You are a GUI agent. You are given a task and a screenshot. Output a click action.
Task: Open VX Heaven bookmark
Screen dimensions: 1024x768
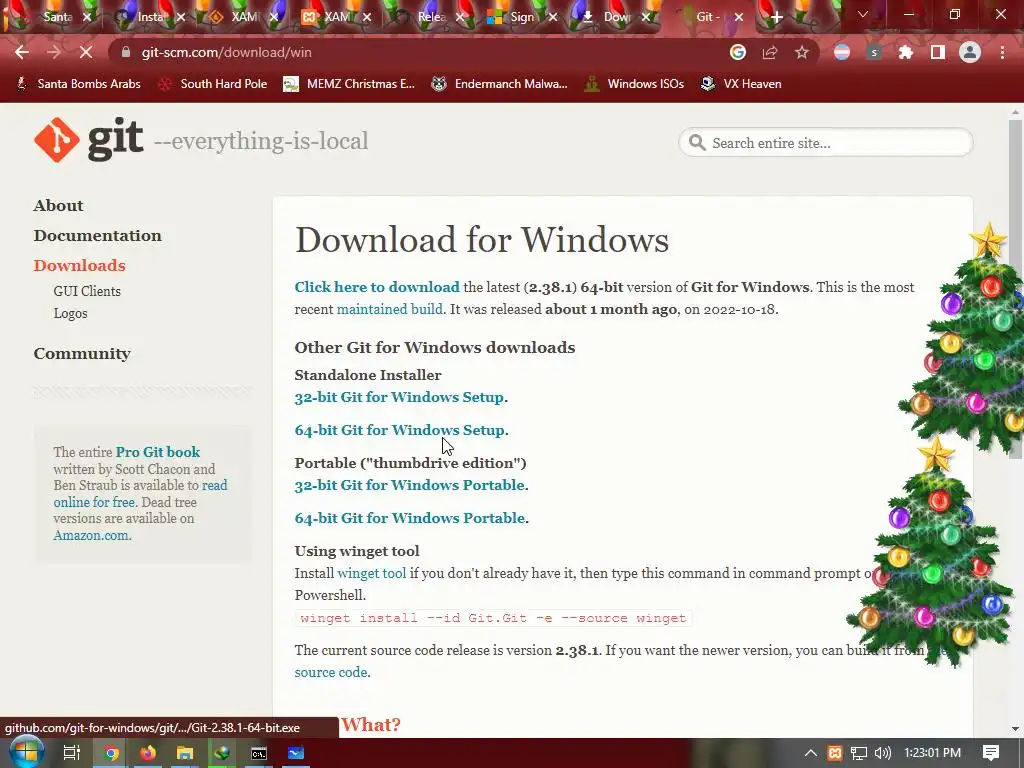[x=740, y=84]
